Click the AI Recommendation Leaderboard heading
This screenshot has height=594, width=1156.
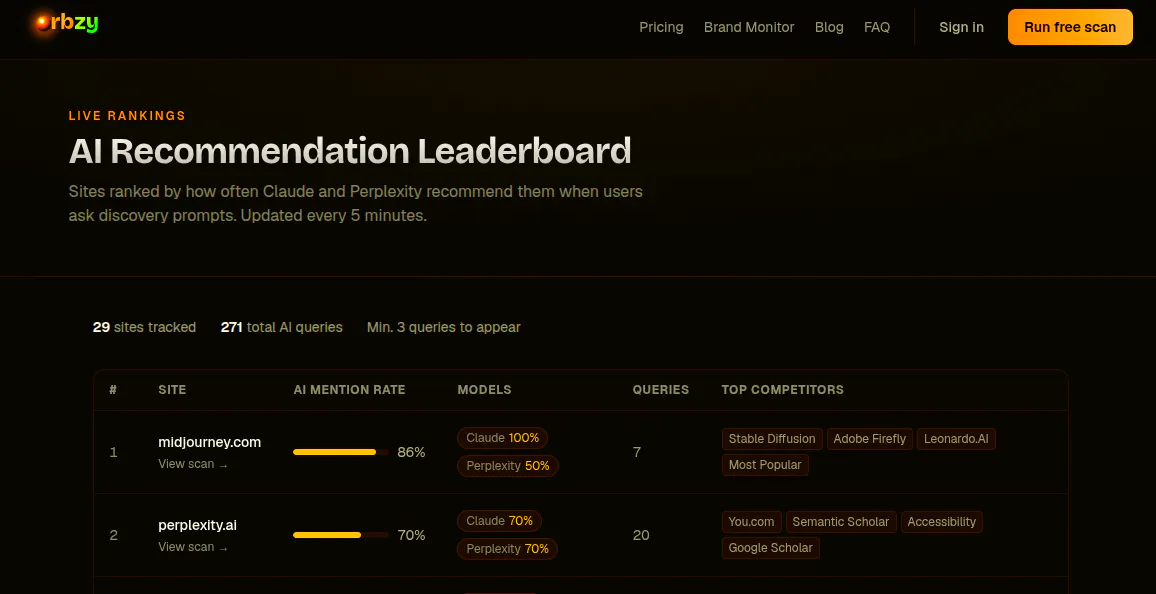(350, 151)
